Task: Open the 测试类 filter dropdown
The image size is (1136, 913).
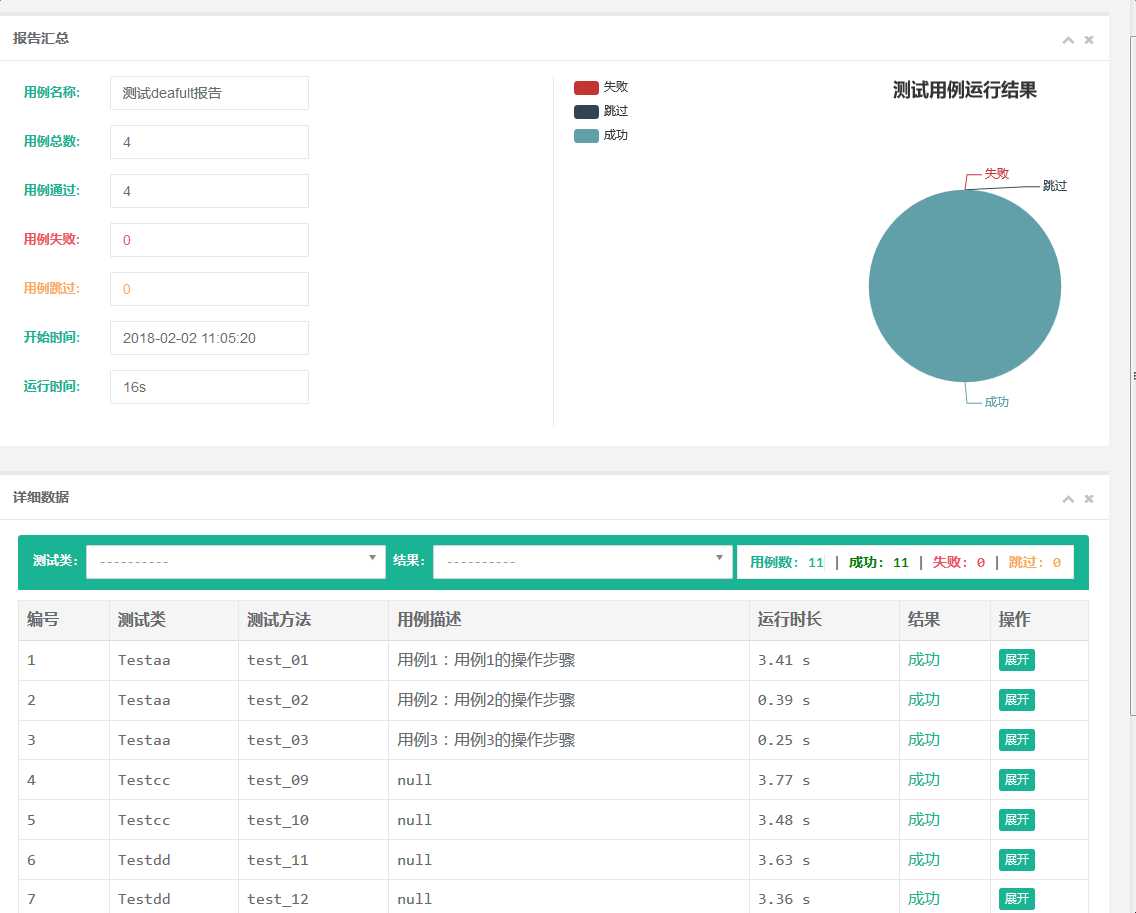Action: 235,562
